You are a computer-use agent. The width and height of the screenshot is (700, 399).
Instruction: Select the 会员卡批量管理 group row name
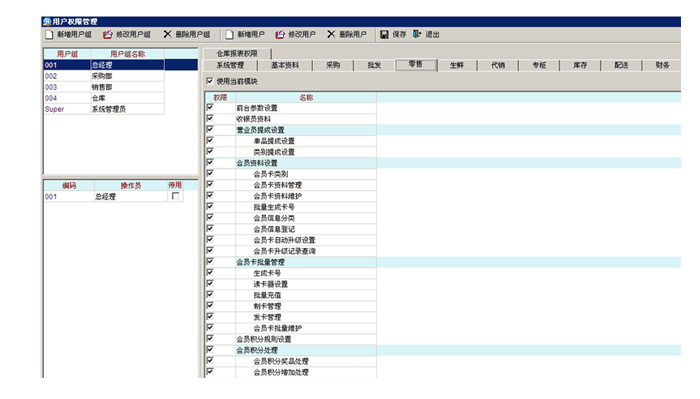(260, 262)
